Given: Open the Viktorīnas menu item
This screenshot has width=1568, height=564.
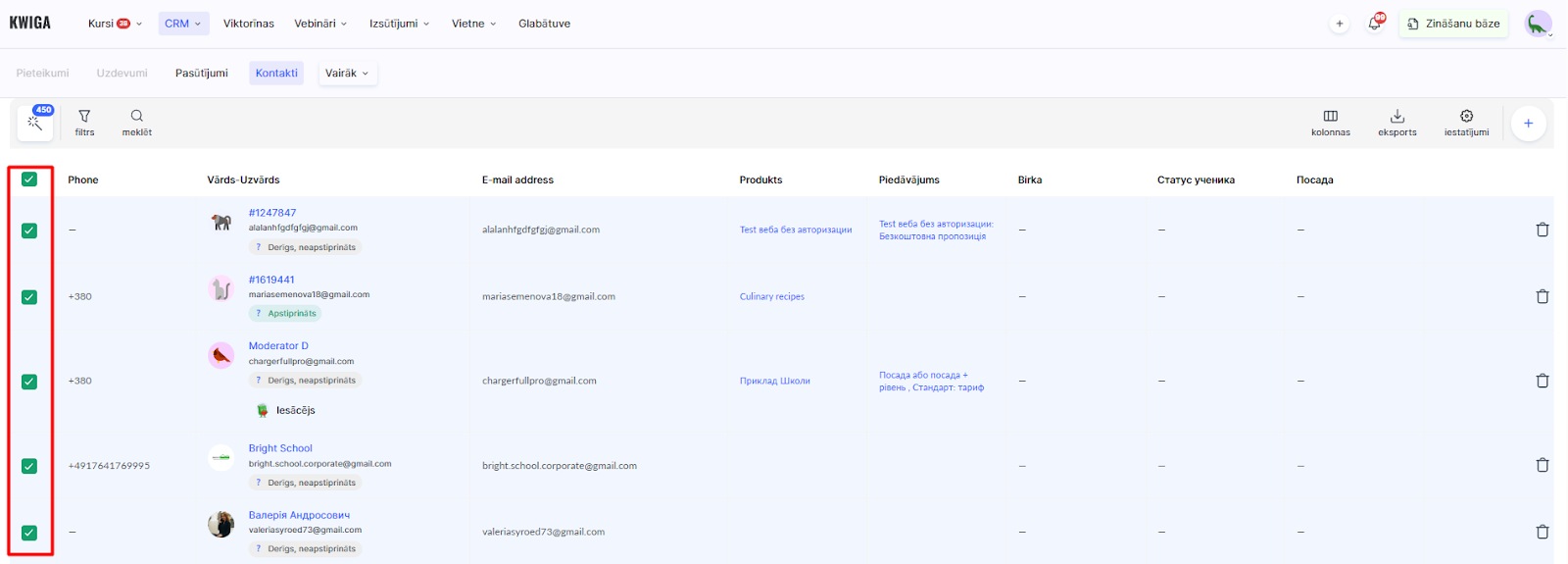Looking at the screenshot, I should (x=249, y=24).
